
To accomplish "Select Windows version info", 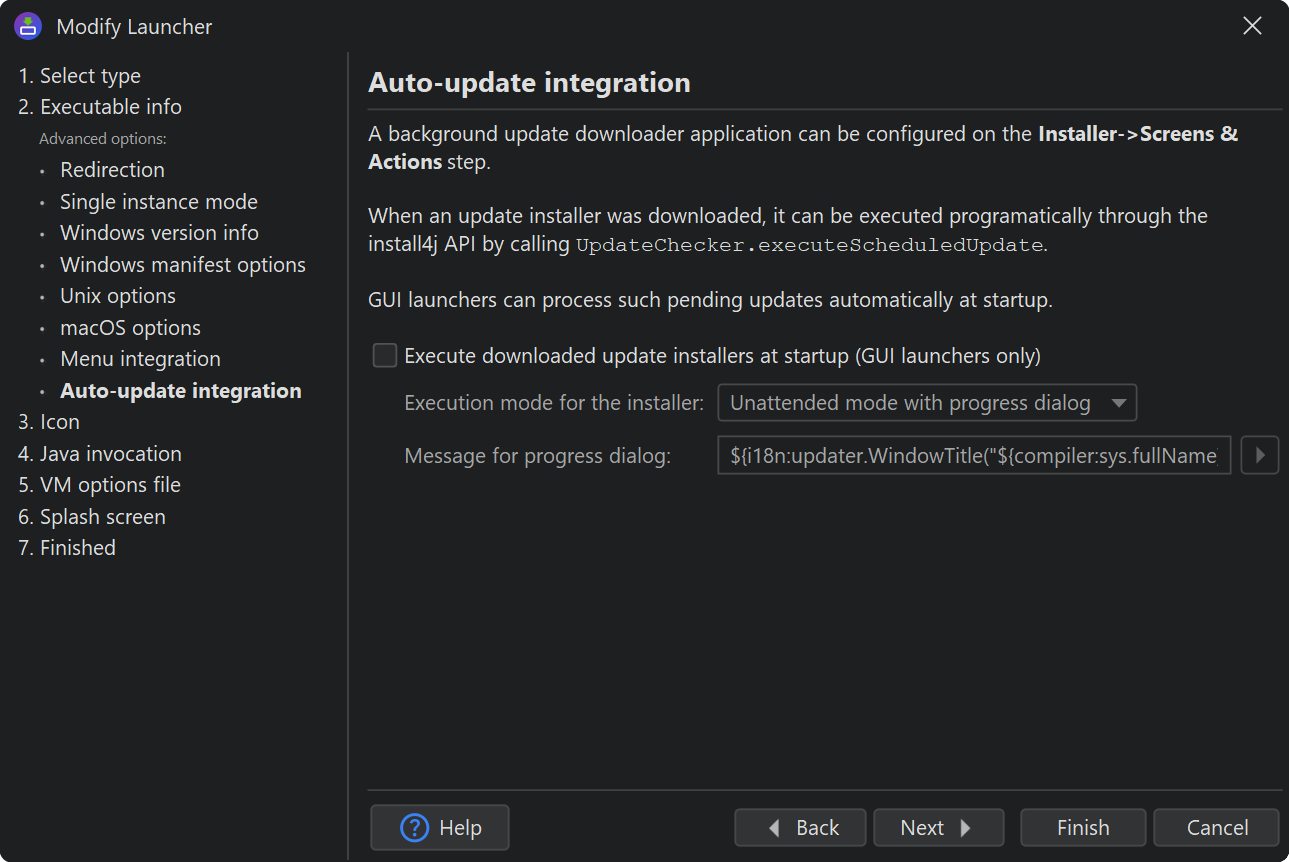I will pyautogui.click(x=159, y=233).
